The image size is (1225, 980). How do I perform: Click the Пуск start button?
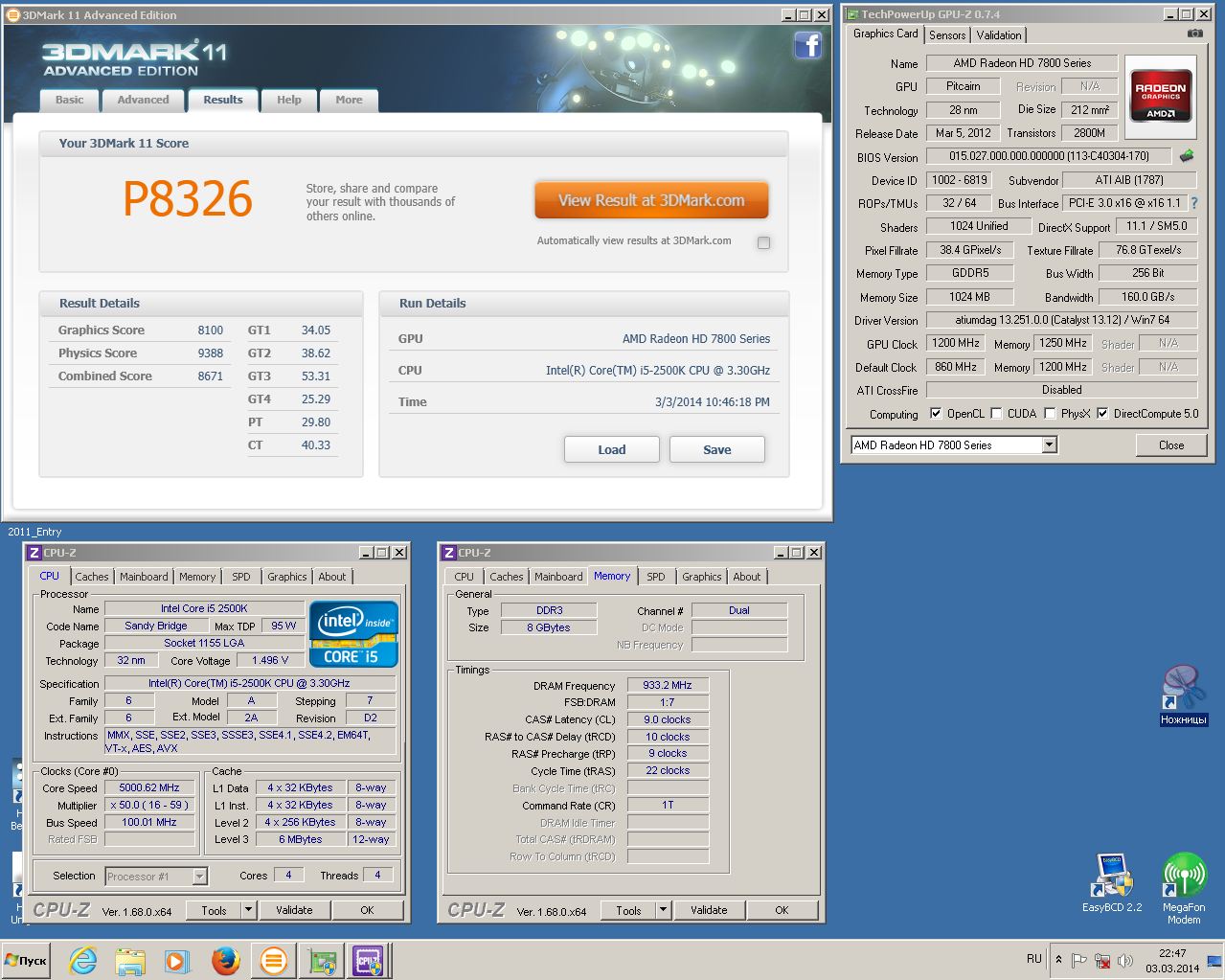point(26,960)
